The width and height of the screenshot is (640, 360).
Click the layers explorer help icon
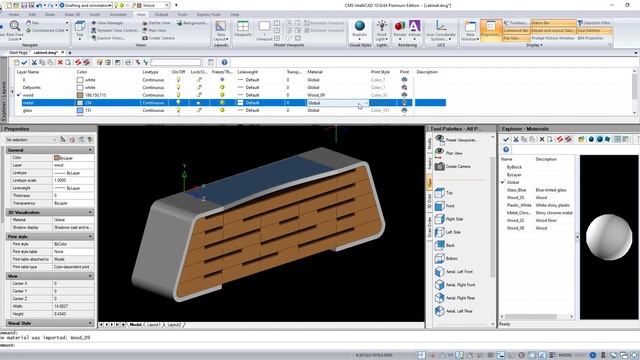pyautogui.click(x=224, y=62)
